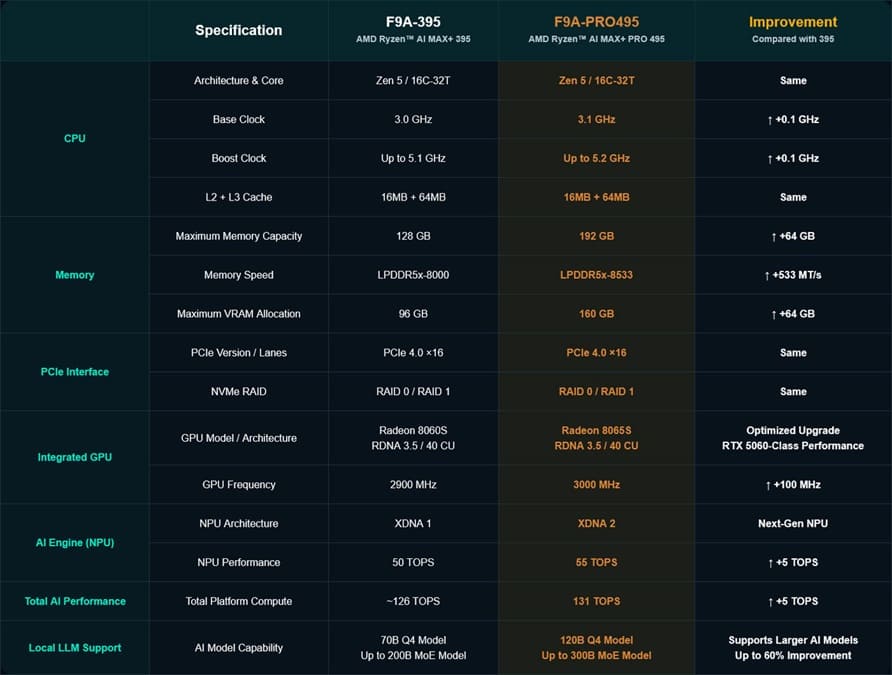Click 'AMD Ryzen AI MAX+ PRO 495' subtitle
892x675 pixels.
(x=596, y=39)
